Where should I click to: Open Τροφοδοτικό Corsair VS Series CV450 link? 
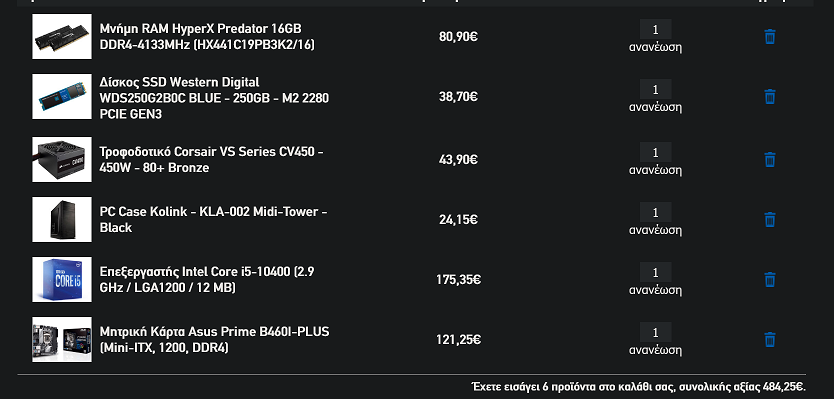coord(212,160)
